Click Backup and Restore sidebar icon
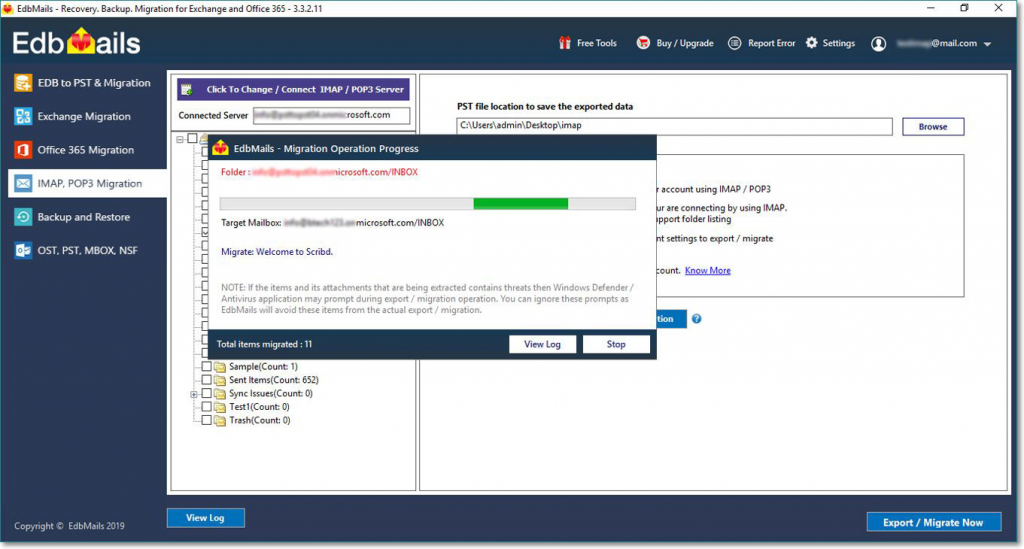The image size is (1024, 549). [23, 217]
